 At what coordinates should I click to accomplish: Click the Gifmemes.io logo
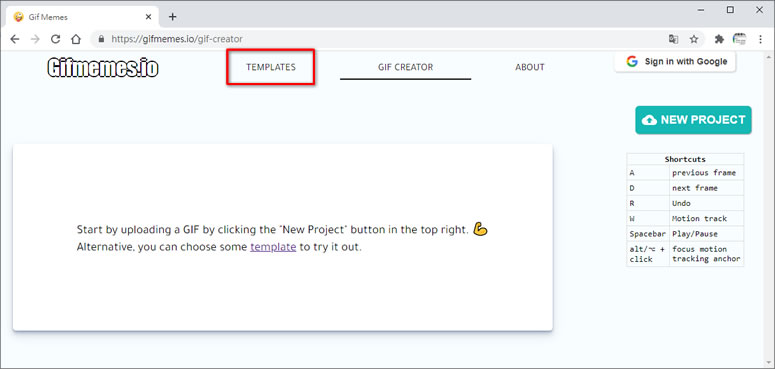[103, 68]
